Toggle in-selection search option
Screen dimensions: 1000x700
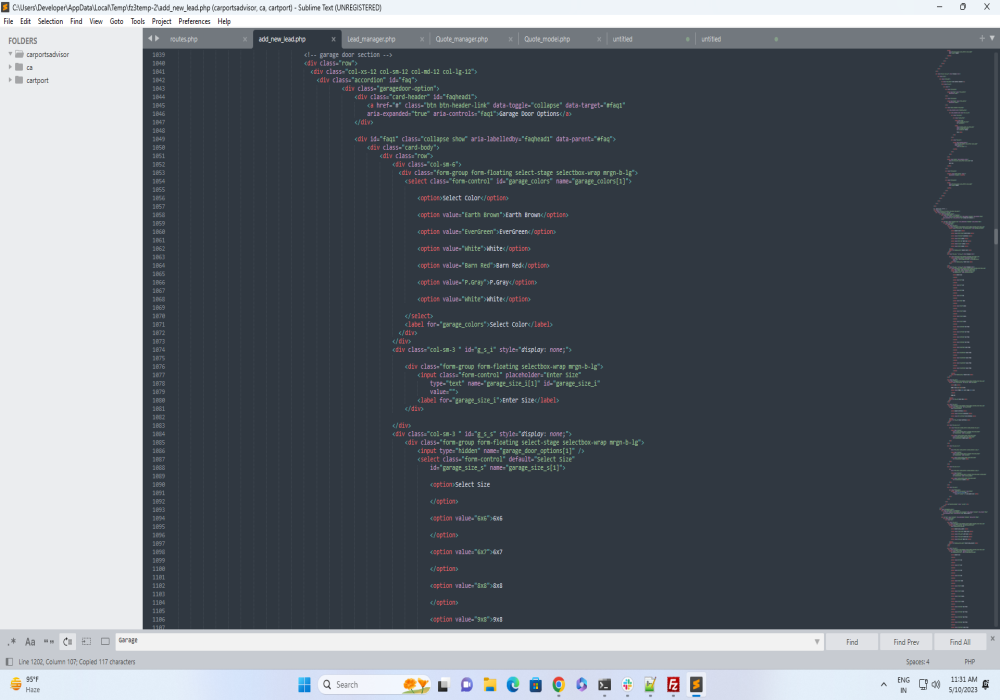[x=86, y=641]
